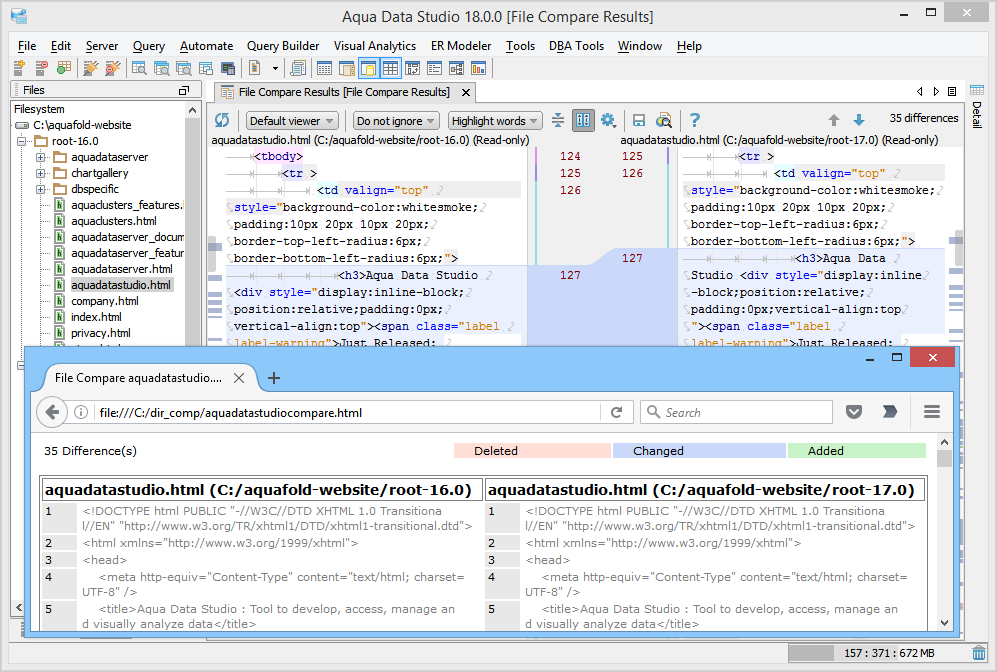Open the ER Modeler menu
This screenshot has width=997, height=672.
point(461,46)
